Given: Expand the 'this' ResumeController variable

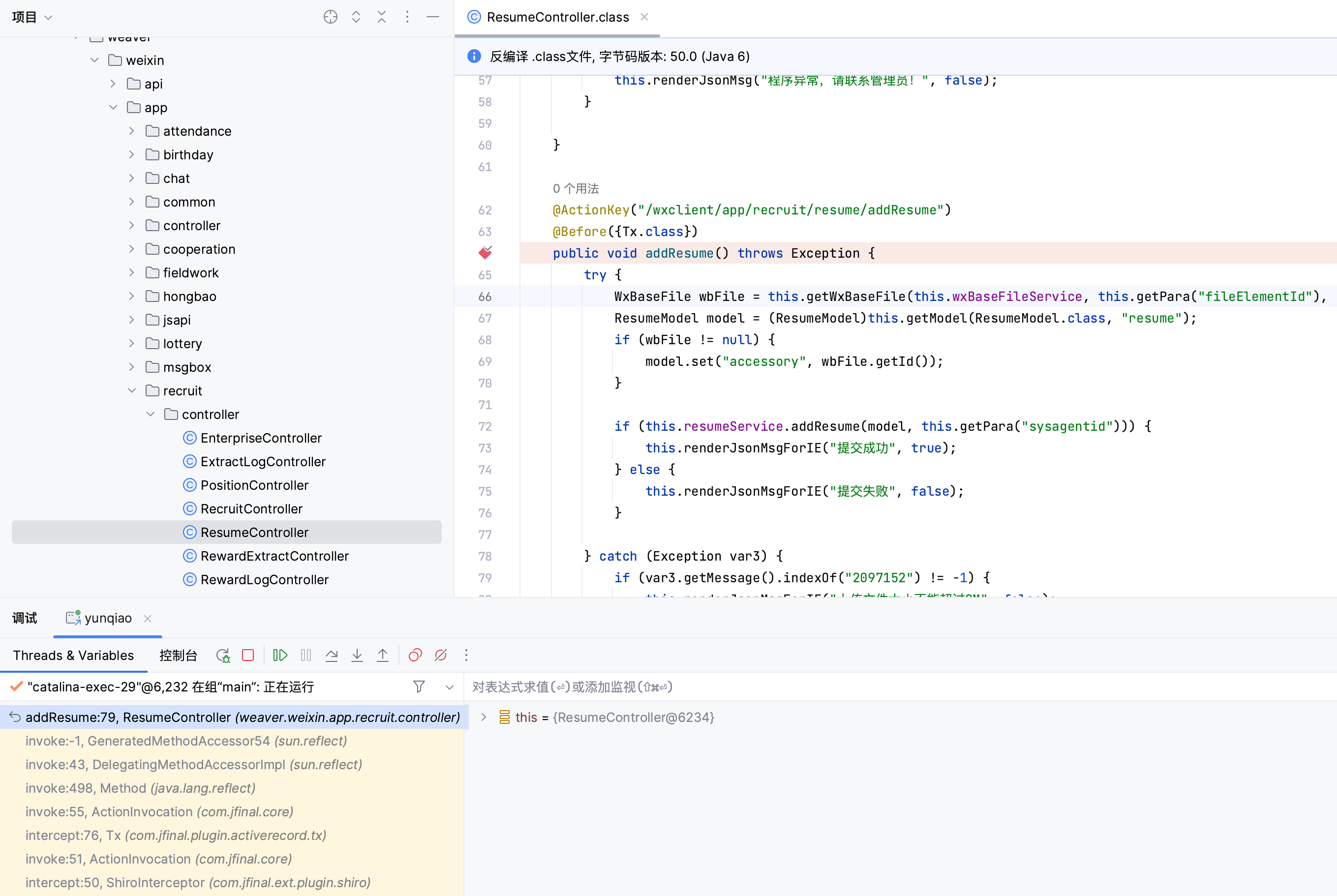Looking at the screenshot, I should click(x=484, y=717).
